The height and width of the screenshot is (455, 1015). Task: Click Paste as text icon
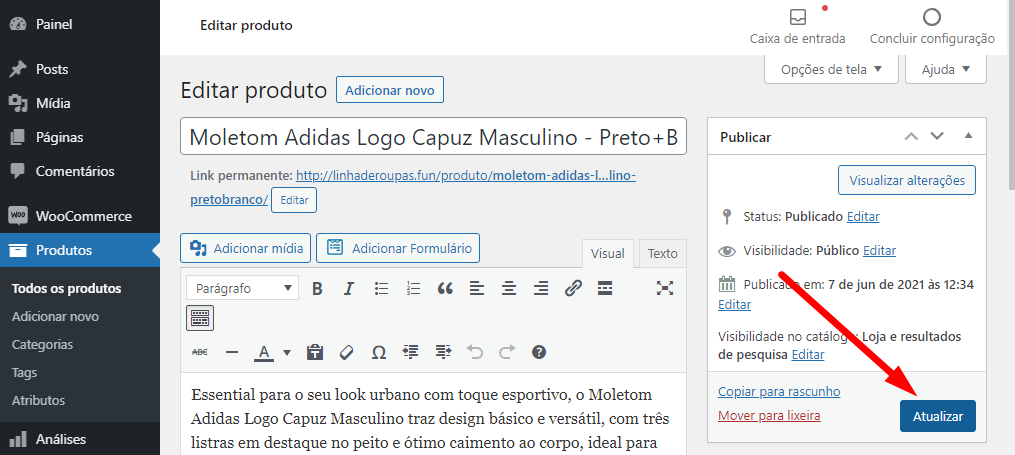(x=315, y=352)
